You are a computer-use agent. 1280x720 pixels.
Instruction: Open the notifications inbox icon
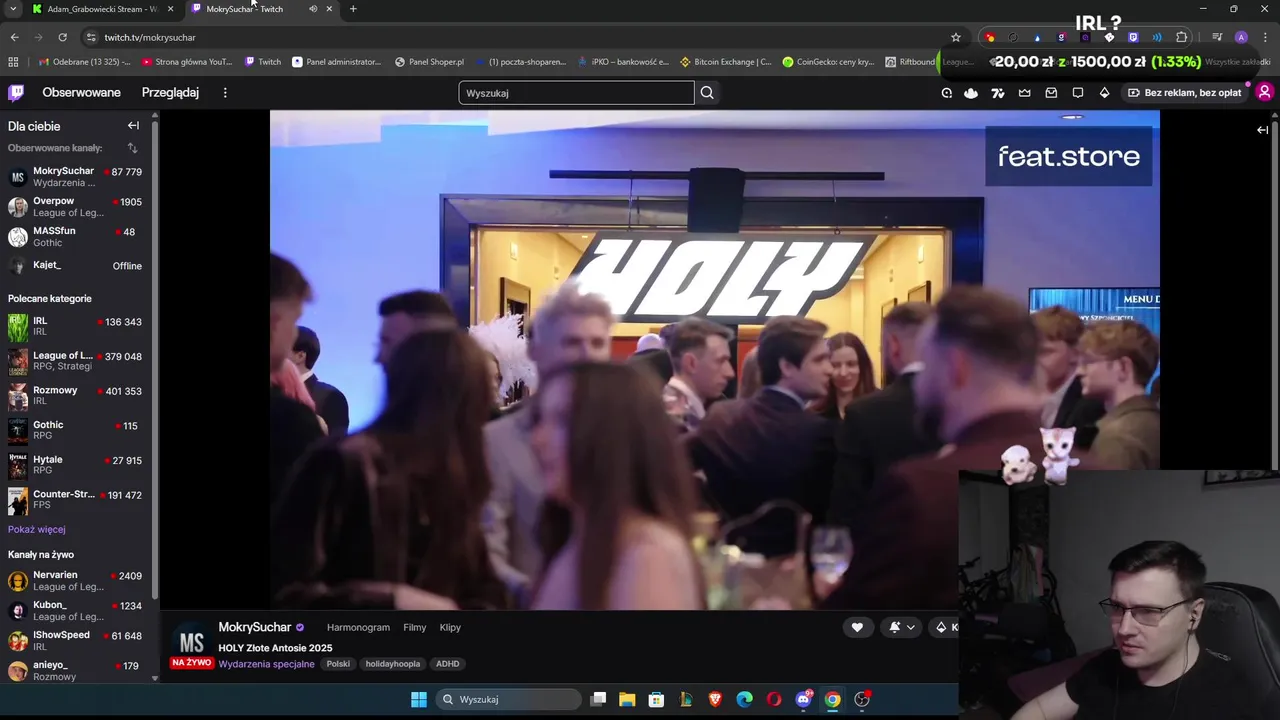point(1051,93)
